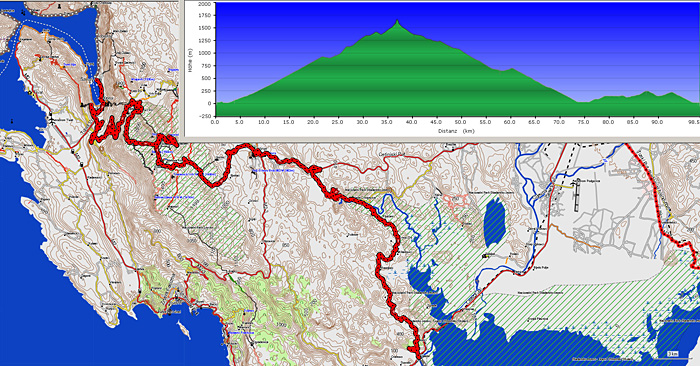Click the 0.0 start-of-distance axis label

(215, 122)
